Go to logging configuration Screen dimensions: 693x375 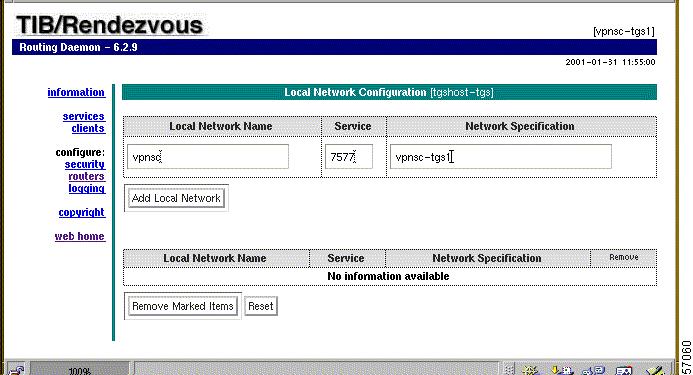tap(87, 188)
